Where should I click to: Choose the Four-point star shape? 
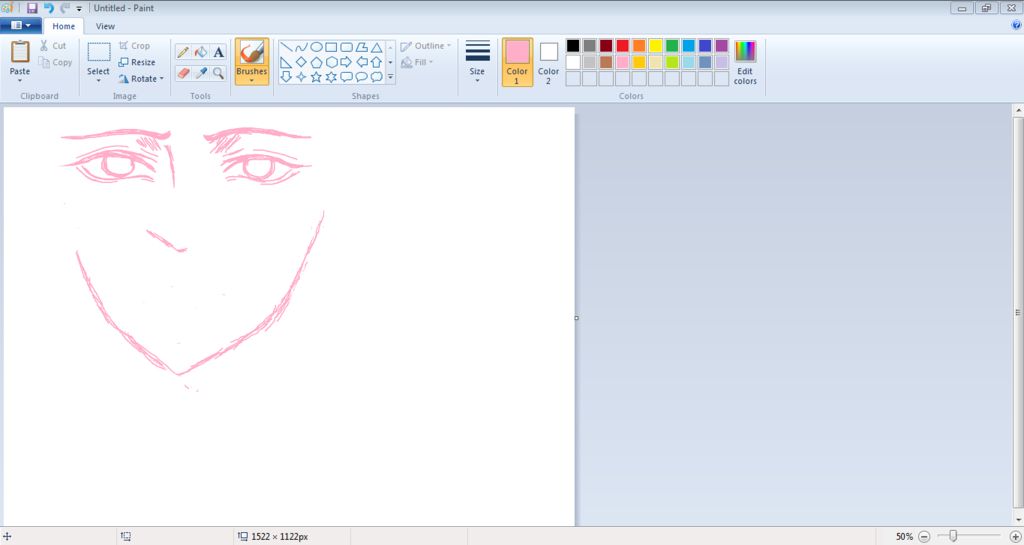301,77
